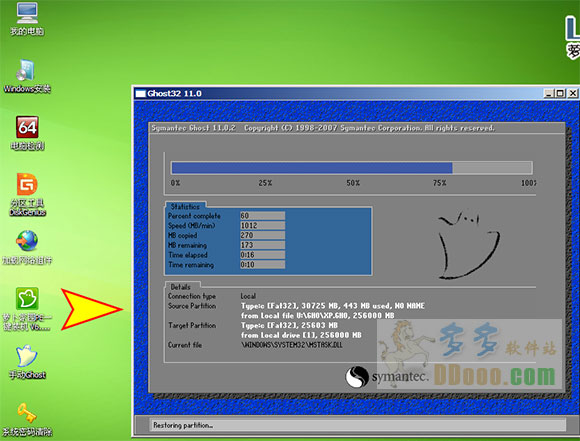Click the restore progress bar
580x441 pixels.
point(351,168)
